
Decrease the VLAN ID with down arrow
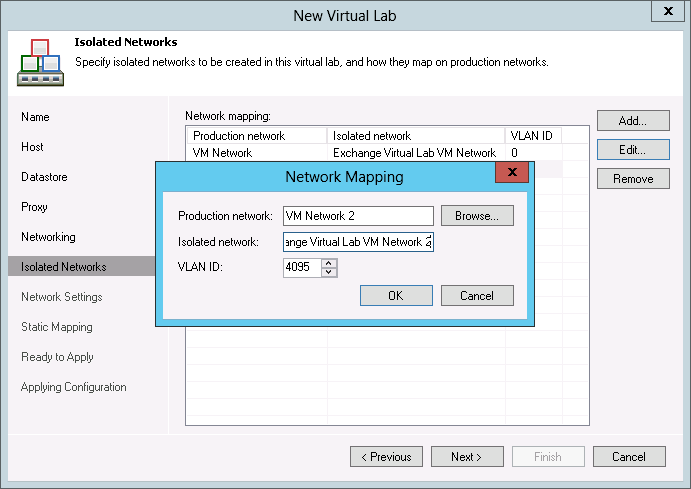329,272
